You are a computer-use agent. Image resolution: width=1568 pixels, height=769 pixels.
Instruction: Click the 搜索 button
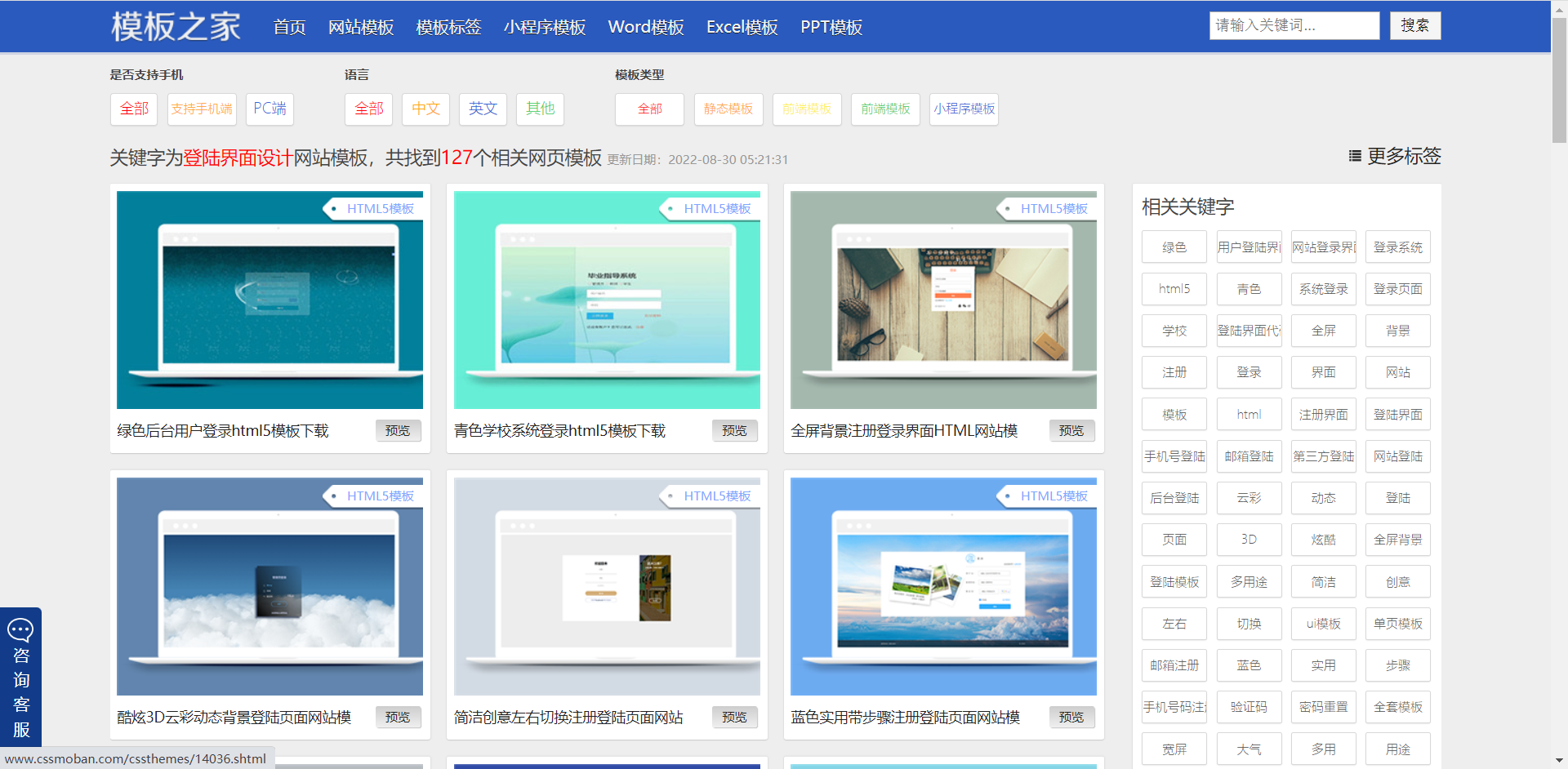point(1415,25)
